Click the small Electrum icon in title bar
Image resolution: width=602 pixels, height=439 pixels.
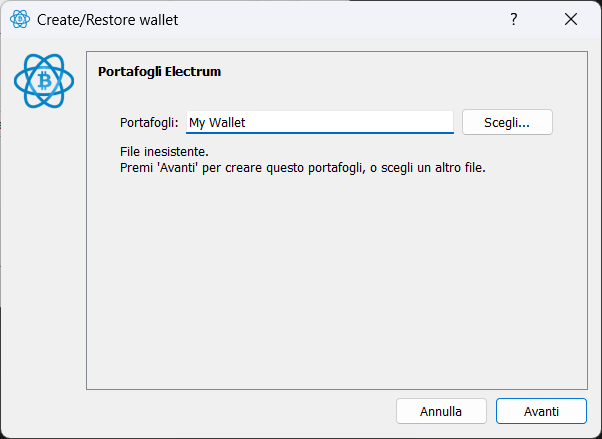click(x=20, y=19)
